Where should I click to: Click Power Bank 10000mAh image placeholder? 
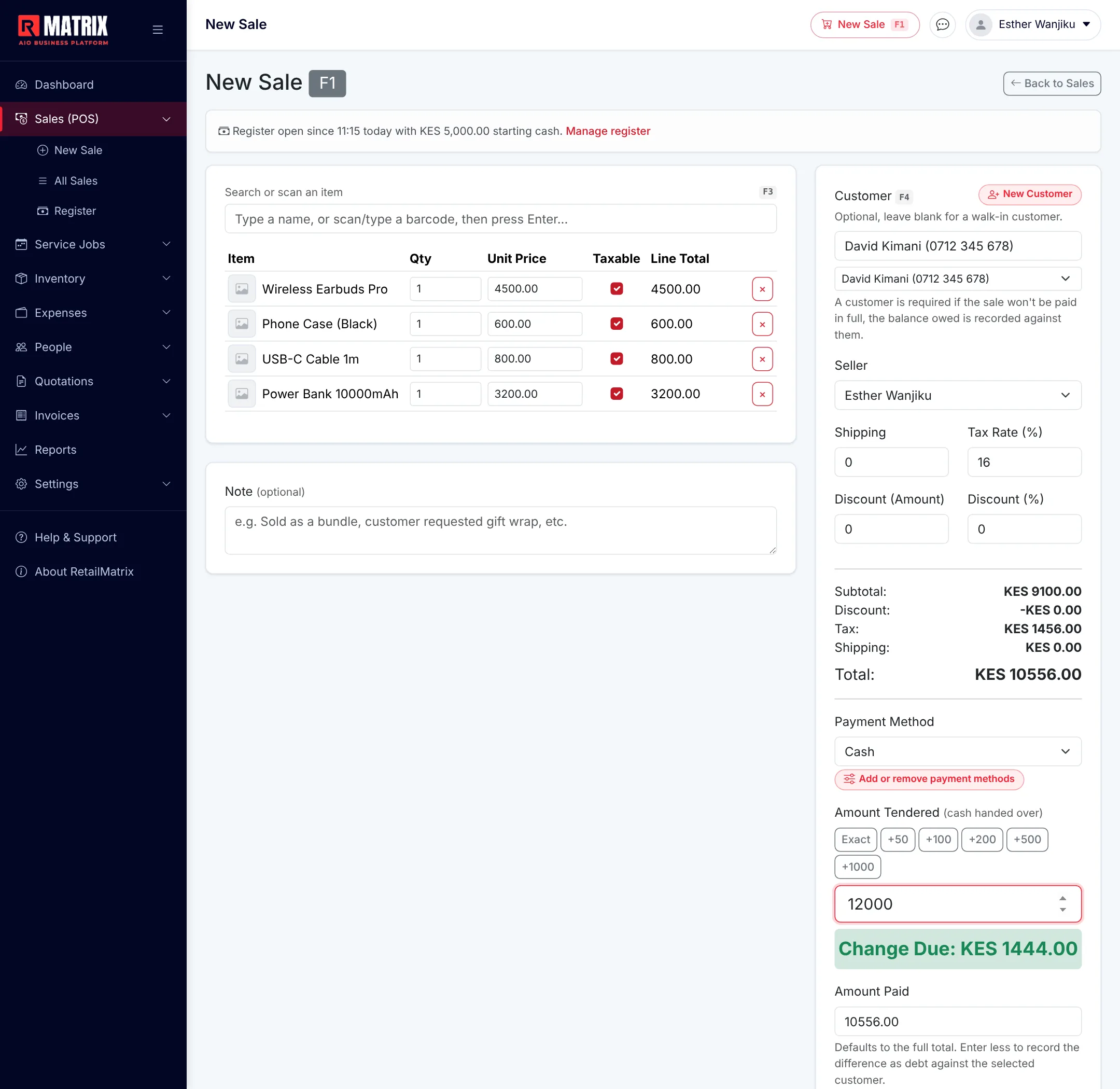point(242,394)
